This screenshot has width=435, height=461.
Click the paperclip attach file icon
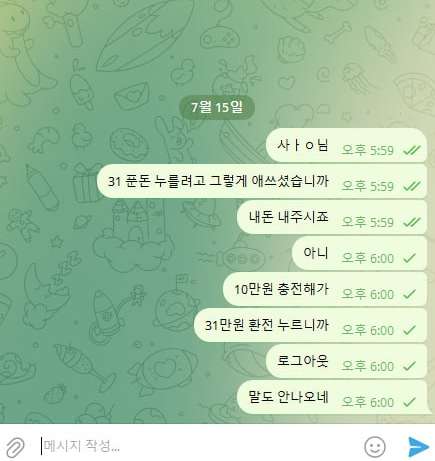click(15, 447)
